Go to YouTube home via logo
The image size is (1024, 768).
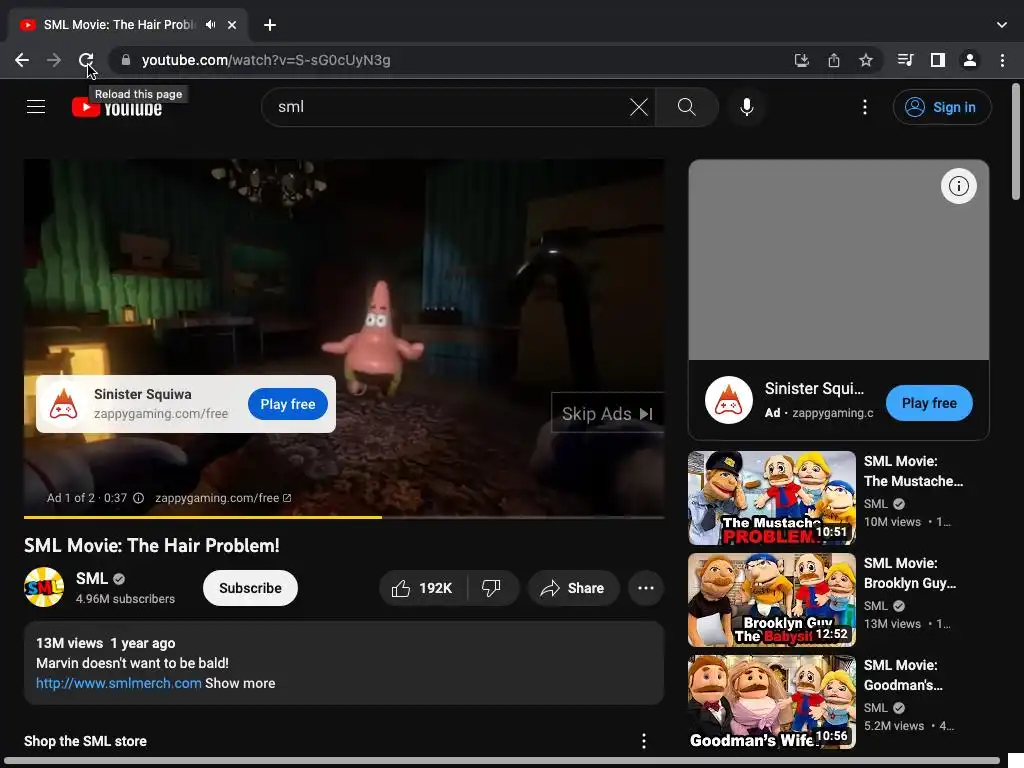[x=117, y=107]
